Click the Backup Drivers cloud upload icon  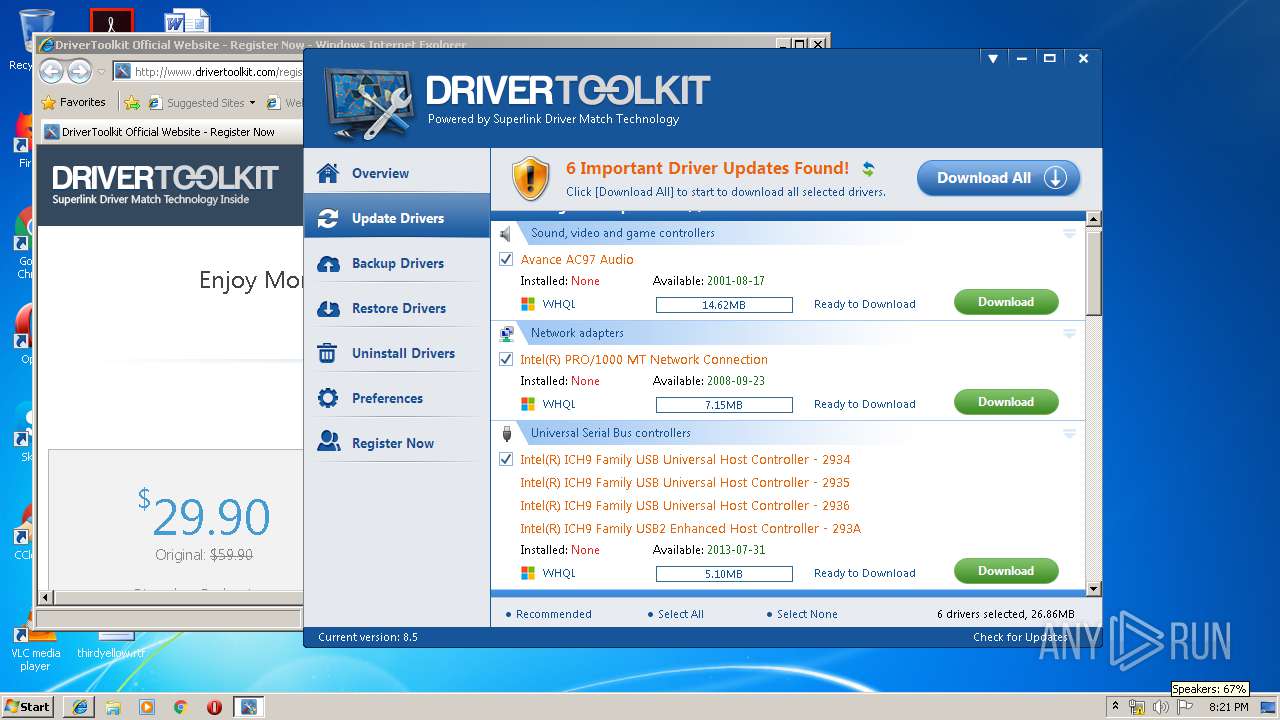pyautogui.click(x=328, y=263)
